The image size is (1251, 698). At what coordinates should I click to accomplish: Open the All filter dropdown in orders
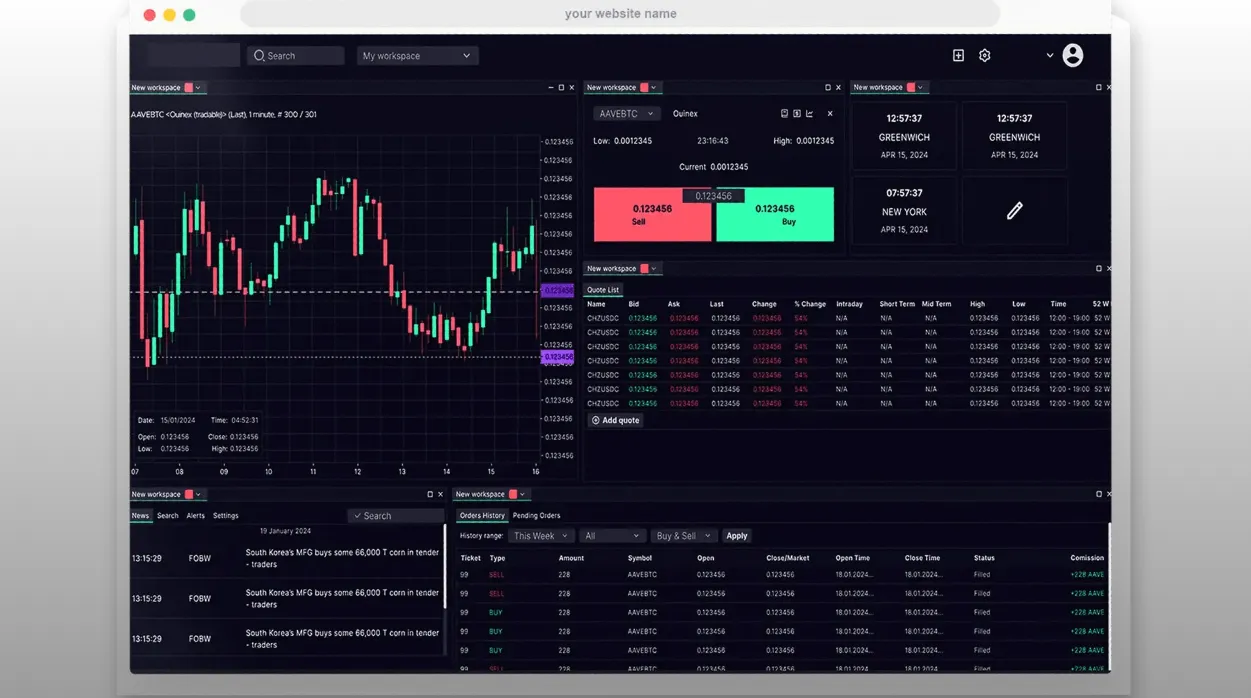[x=611, y=536]
